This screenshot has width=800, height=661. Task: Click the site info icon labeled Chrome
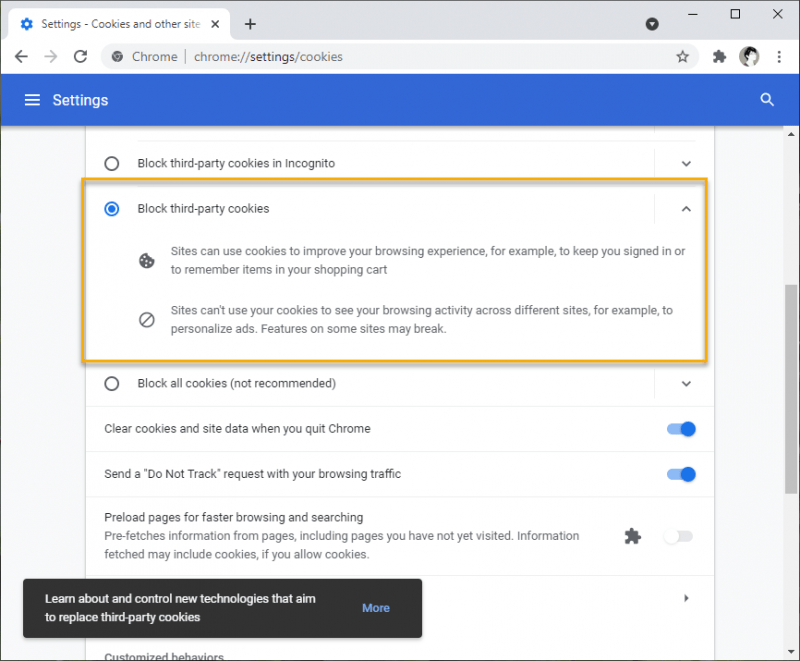[x=120, y=57]
